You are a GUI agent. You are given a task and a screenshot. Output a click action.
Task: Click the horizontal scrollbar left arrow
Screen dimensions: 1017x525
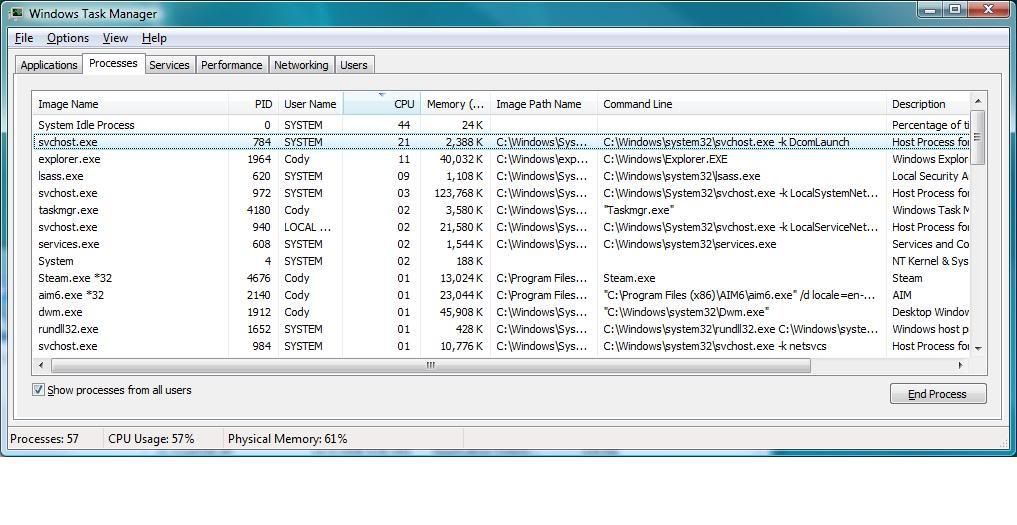click(41, 365)
